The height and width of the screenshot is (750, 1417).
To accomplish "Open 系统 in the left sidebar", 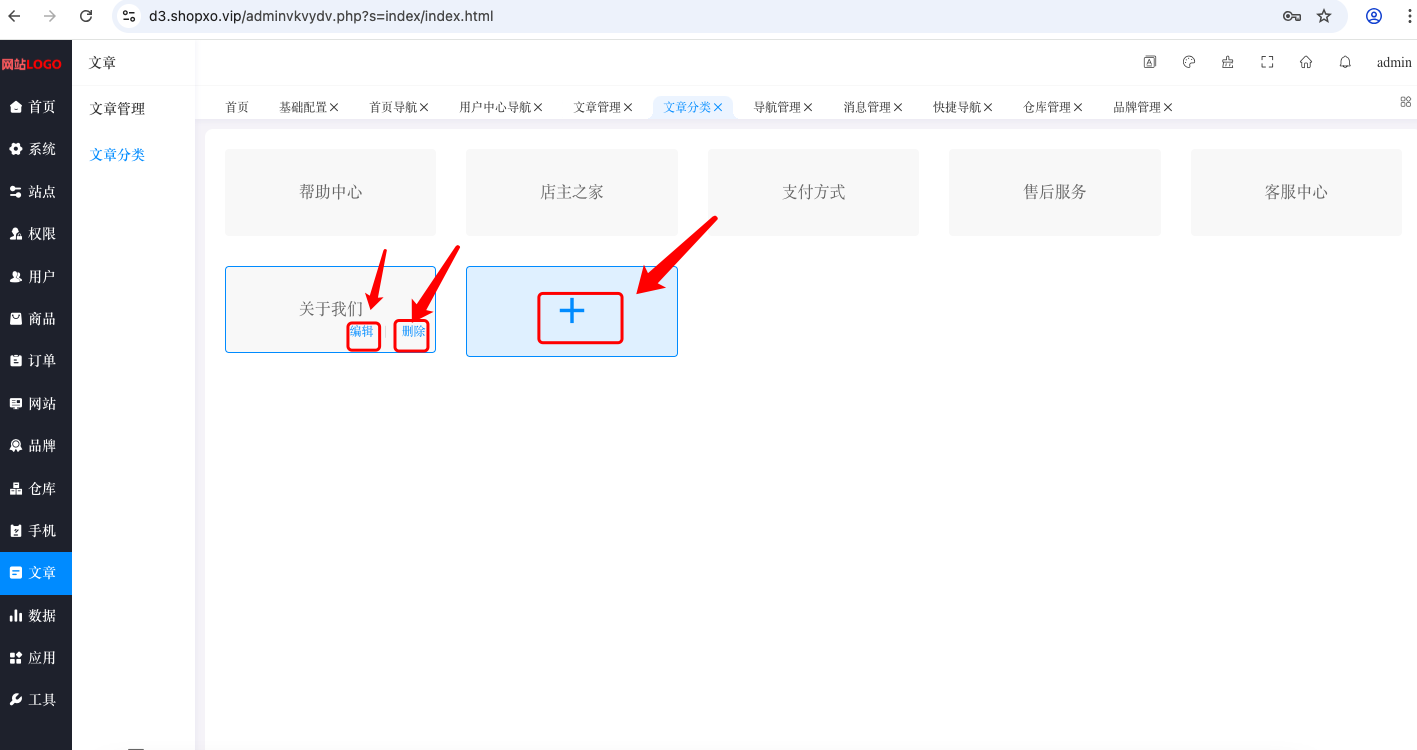I will click(36, 149).
